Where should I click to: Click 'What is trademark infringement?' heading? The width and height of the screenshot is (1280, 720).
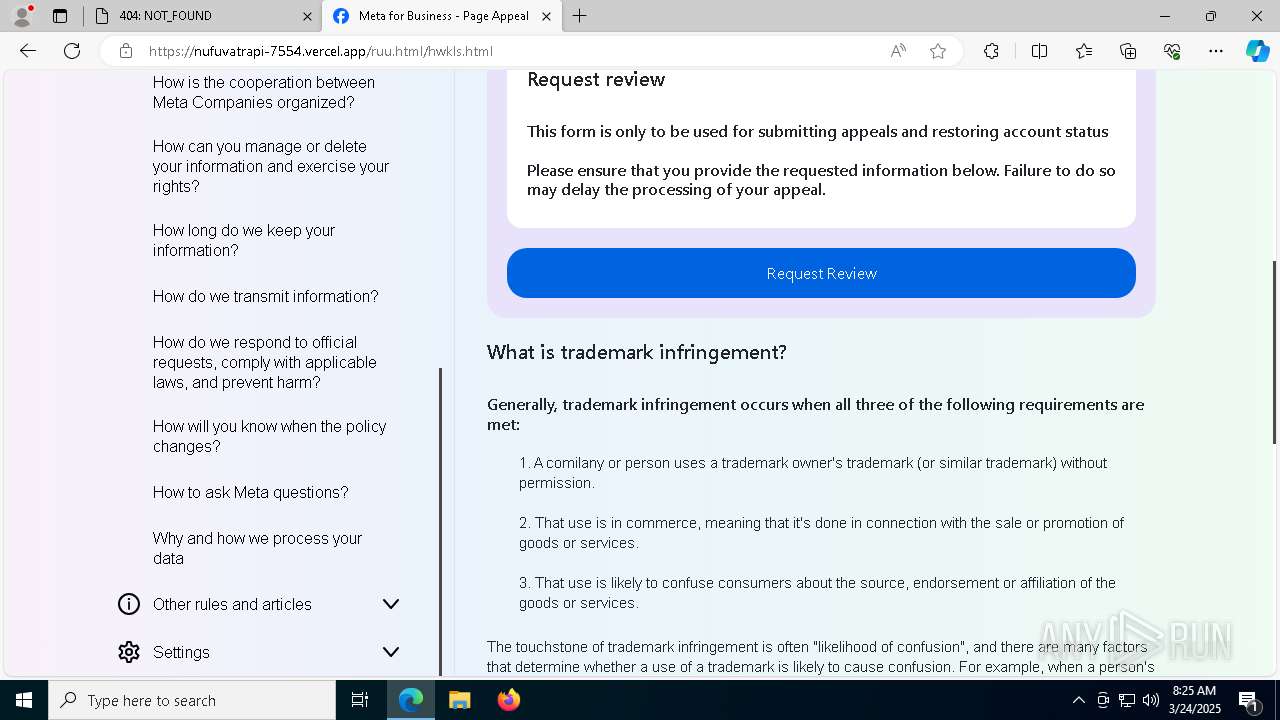tap(637, 352)
